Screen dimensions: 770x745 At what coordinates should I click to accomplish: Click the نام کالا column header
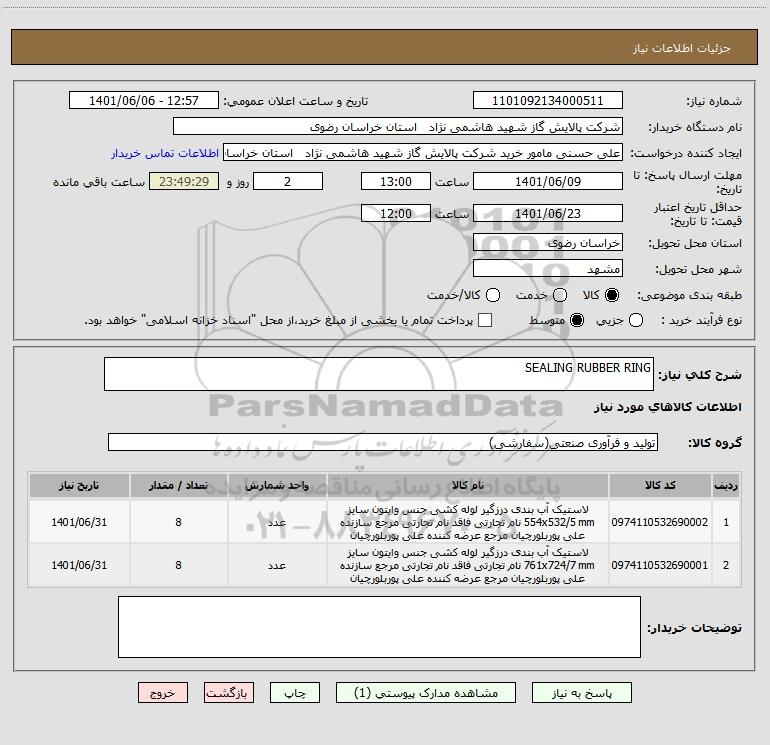click(x=468, y=486)
